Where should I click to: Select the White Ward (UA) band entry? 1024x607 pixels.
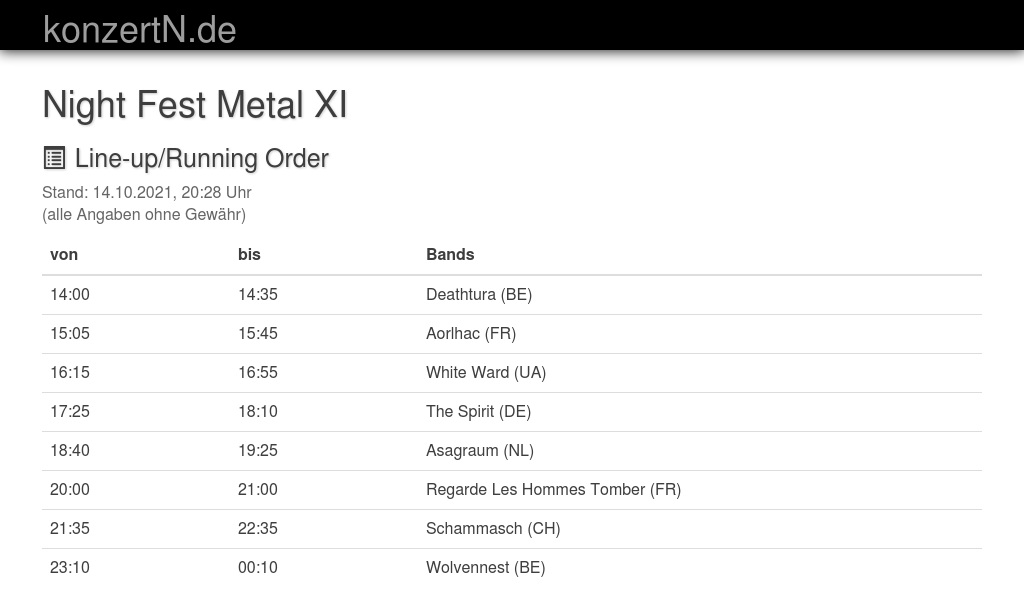click(486, 372)
